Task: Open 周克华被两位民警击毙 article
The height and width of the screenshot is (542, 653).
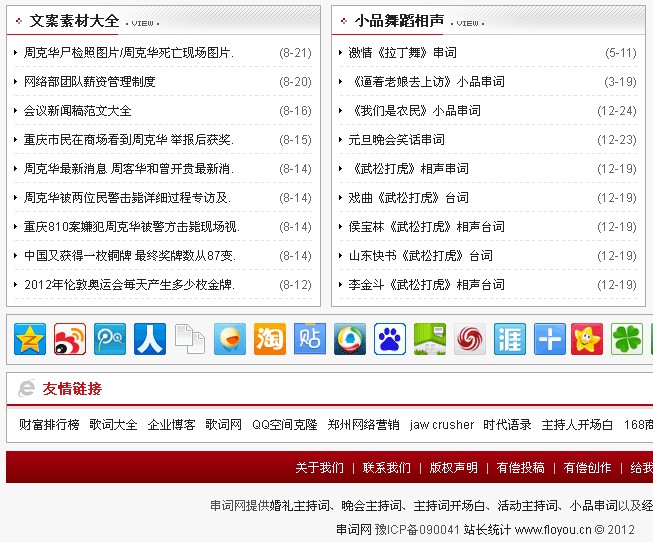Action: point(127,197)
